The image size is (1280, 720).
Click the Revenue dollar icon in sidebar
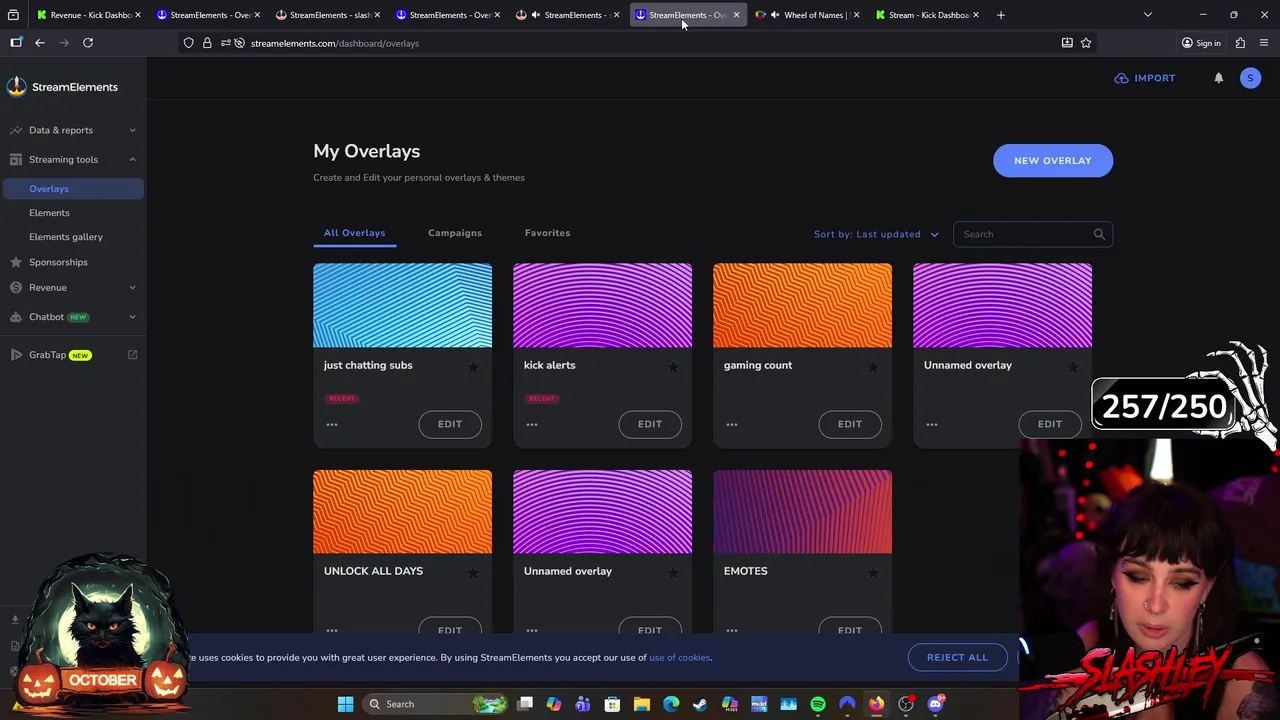[x=16, y=287]
